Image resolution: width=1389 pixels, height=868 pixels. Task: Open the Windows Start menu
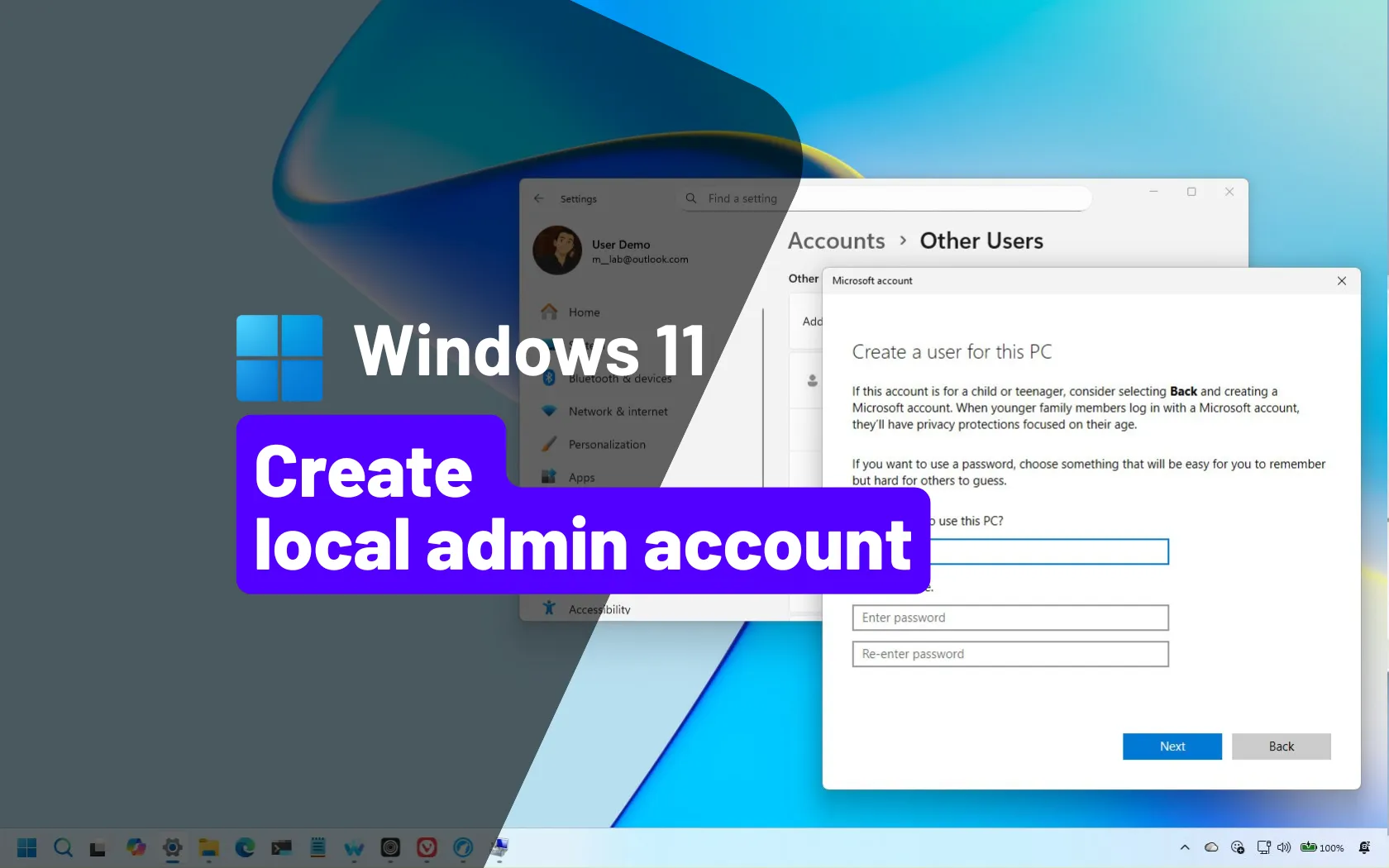coord(26,847)
